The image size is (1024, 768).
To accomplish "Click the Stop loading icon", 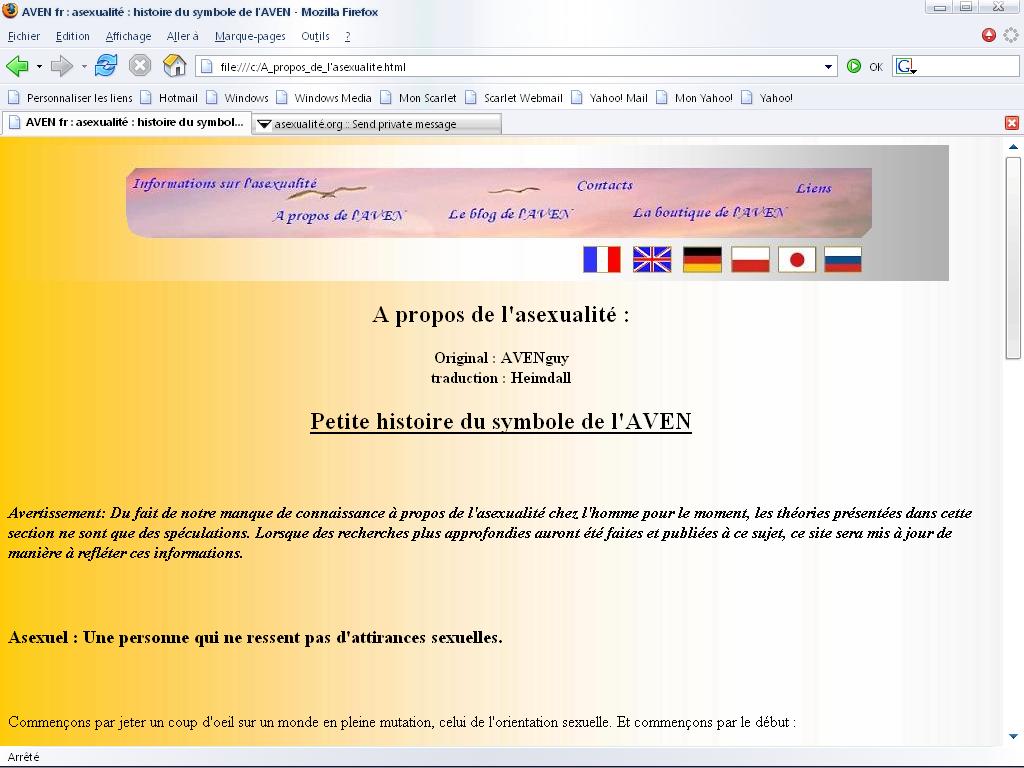I will click(140, 66).
